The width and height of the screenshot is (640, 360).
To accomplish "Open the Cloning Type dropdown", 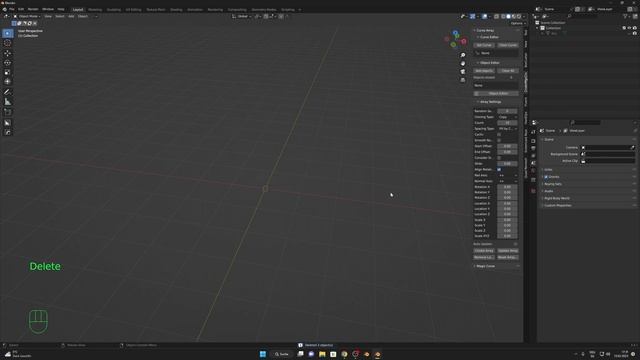I will (x=507, y=117).
